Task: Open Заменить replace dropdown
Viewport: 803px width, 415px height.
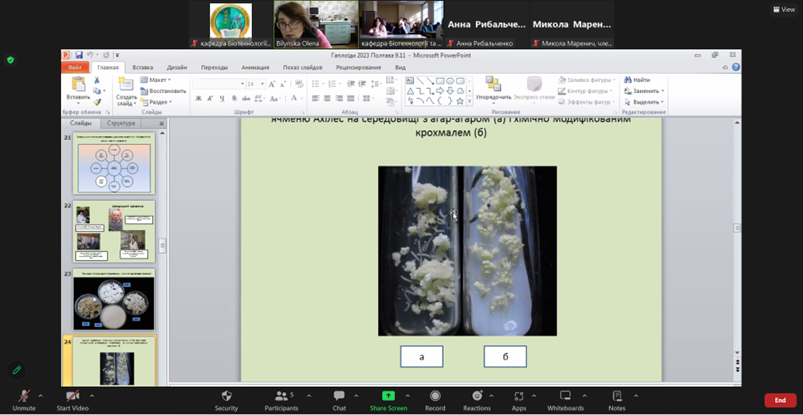Action: click(644, 91)
